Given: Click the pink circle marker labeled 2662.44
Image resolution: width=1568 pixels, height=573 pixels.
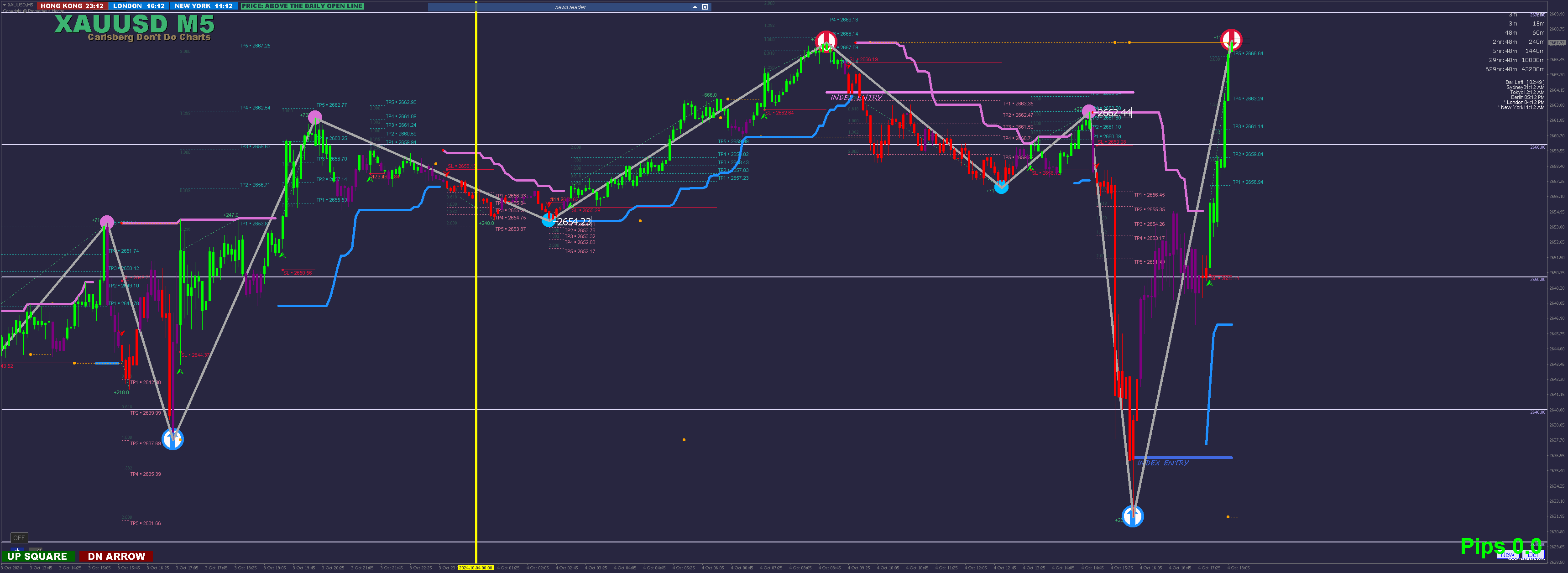Looking at the screenshot, I should point(1088,111).
